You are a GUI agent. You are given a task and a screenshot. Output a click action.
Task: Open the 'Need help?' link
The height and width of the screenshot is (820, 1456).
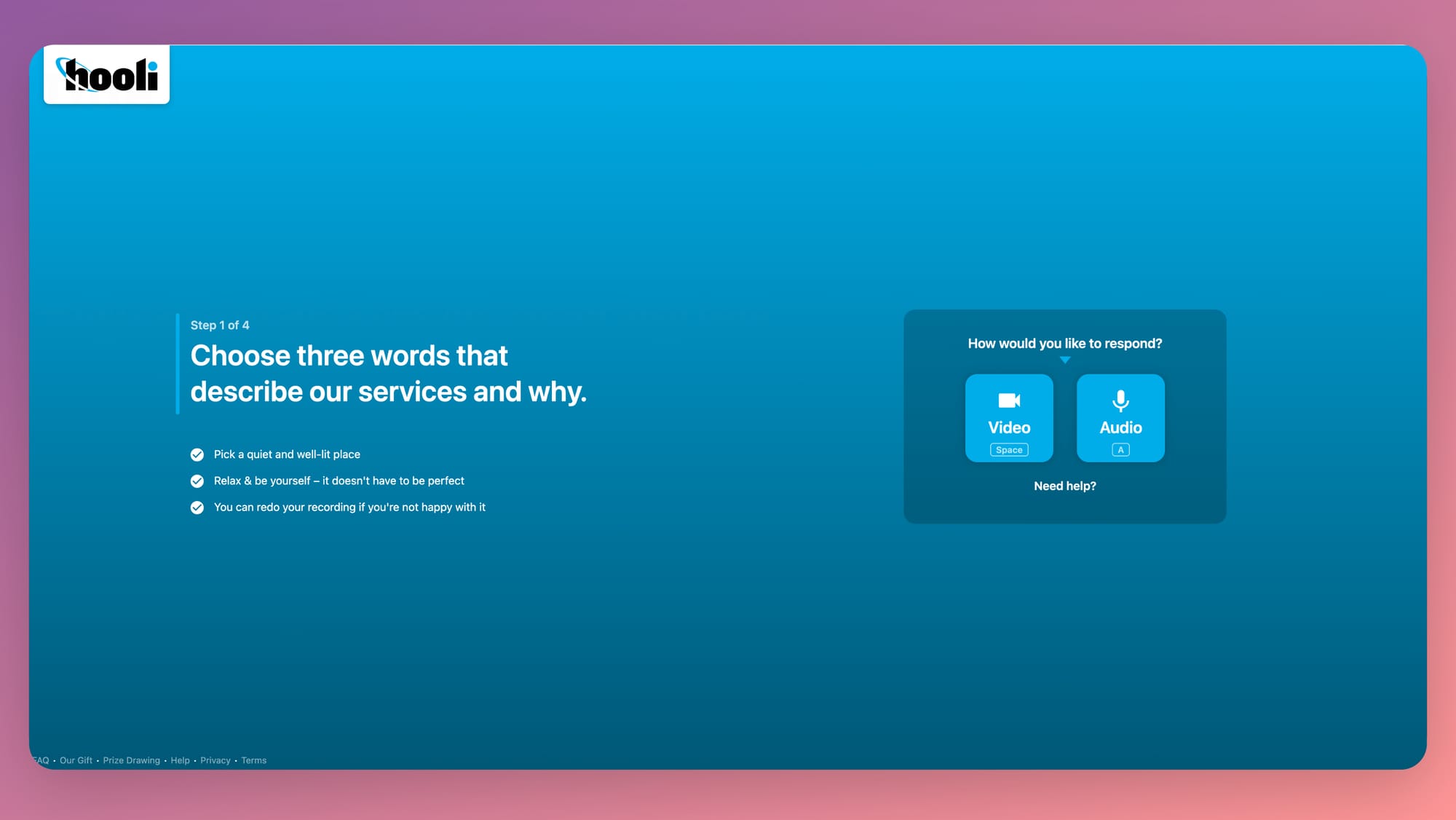coord(1064,486)
